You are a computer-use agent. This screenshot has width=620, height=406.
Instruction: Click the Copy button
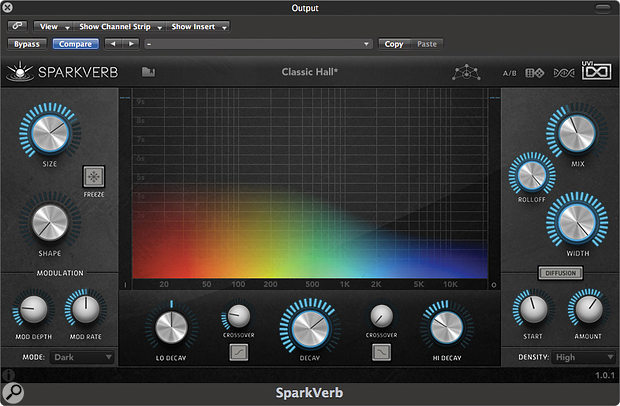click(394, 44)
